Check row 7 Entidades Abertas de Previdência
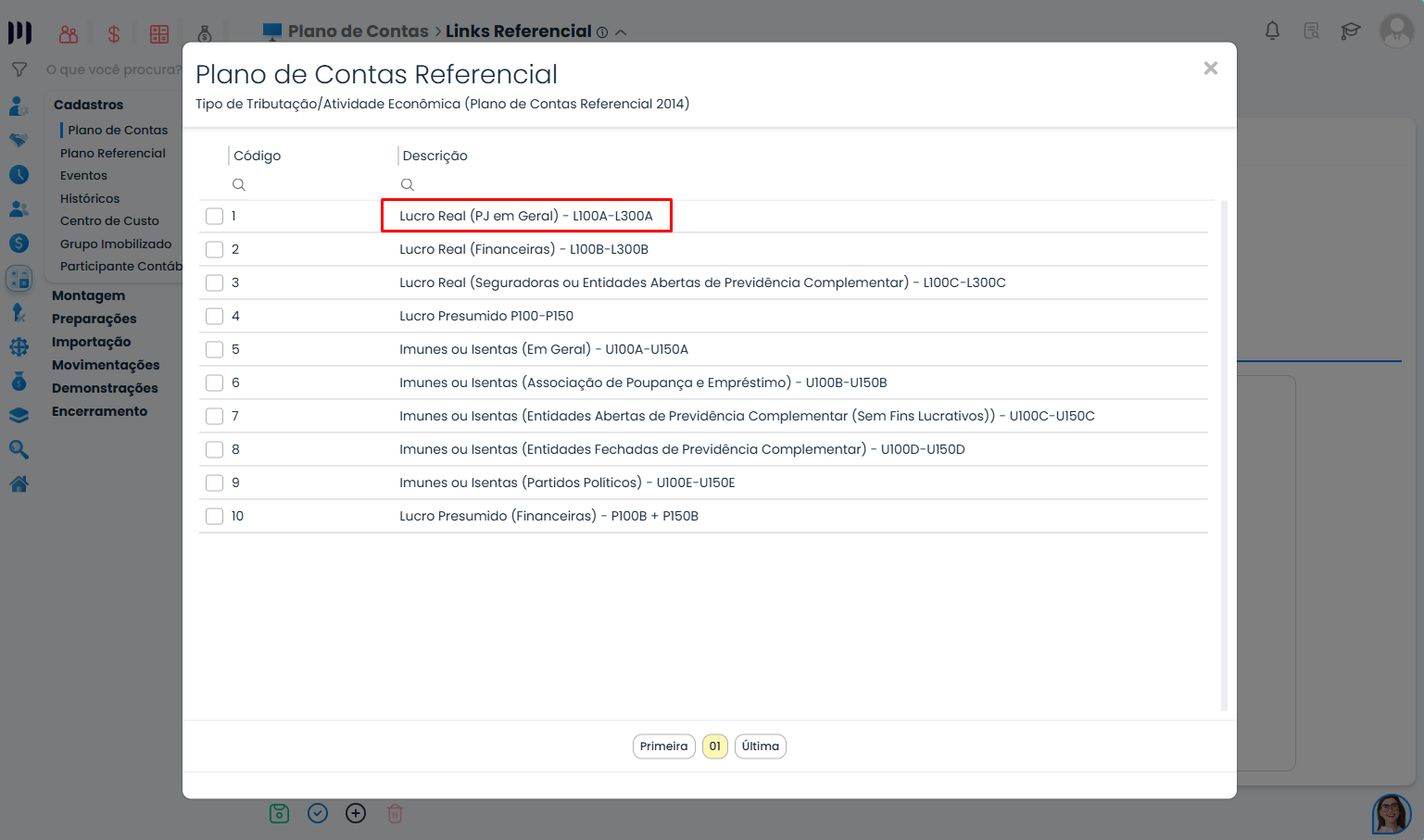 tap(214, 416)
